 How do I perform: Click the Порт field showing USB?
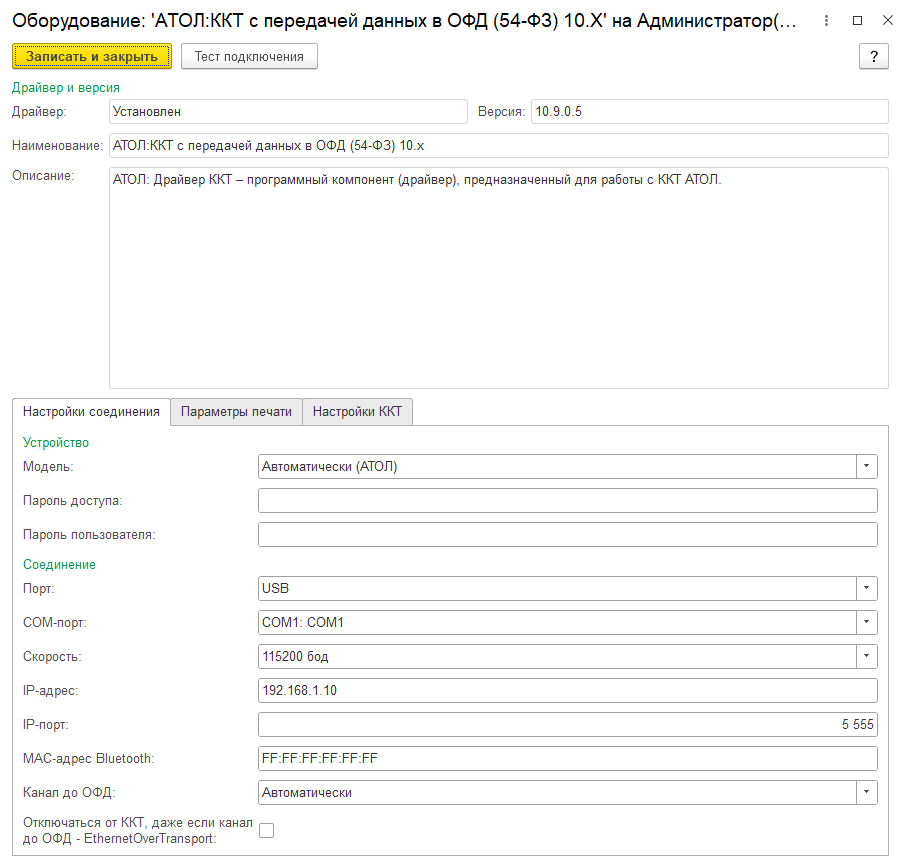[557, 588]
